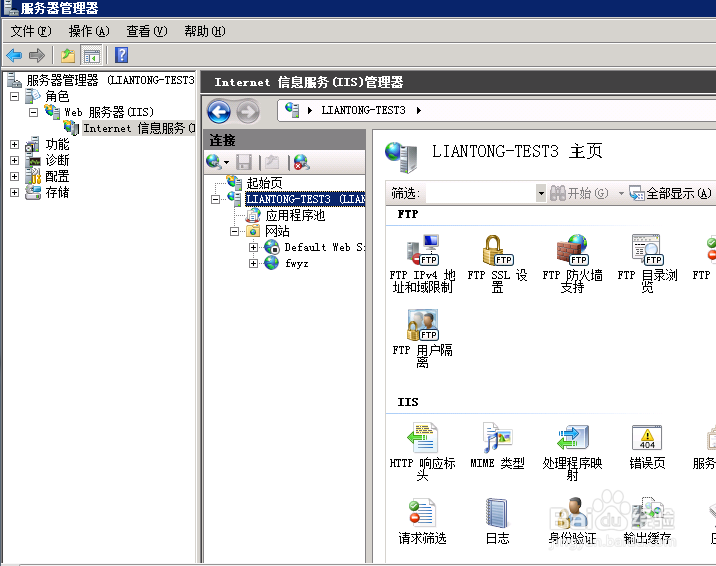Open FTP IPv4 地址和域限制 feature
Screen dimensions: 716x566
tap(422, 263)
